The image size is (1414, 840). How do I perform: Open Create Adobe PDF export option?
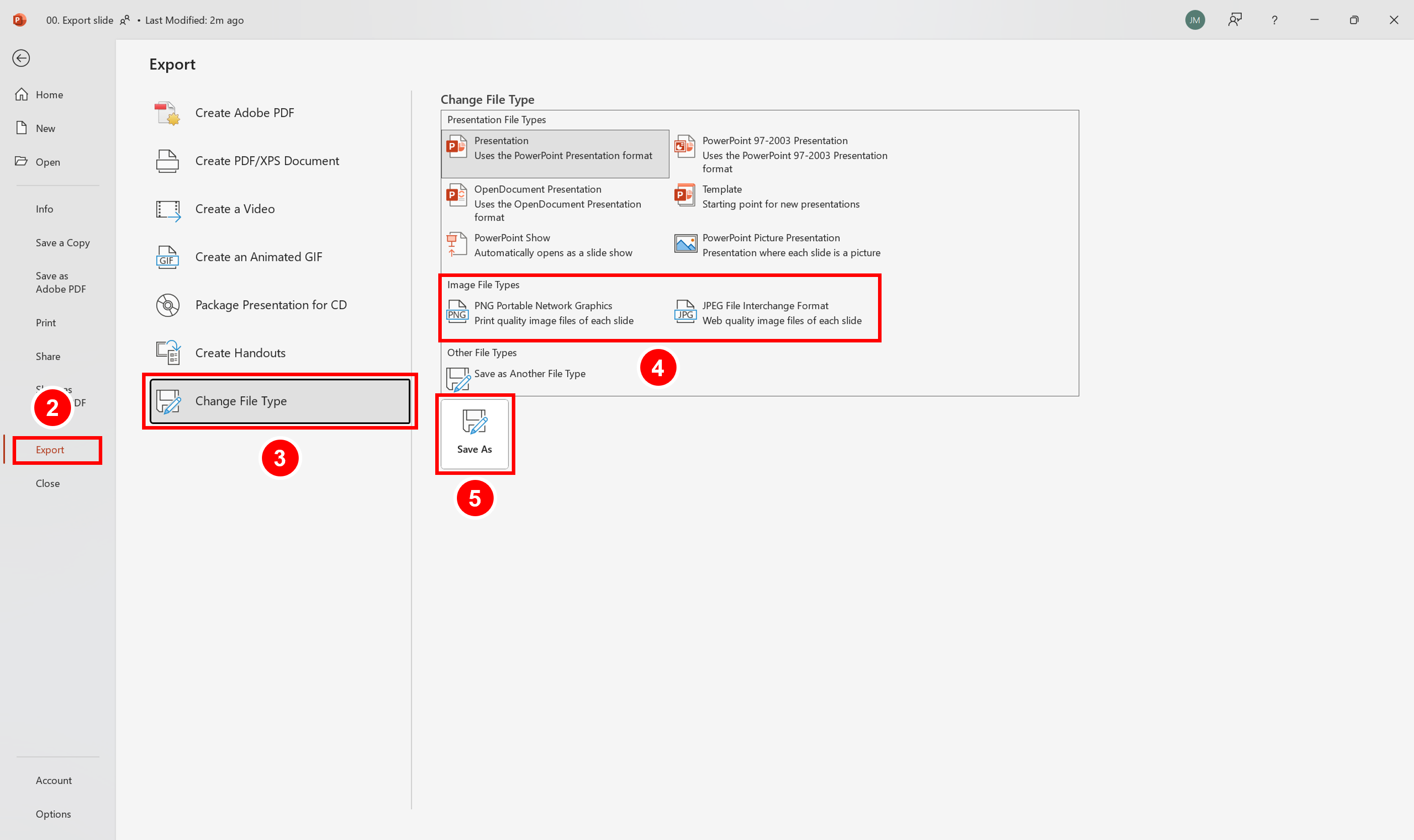tap(244, 113)
